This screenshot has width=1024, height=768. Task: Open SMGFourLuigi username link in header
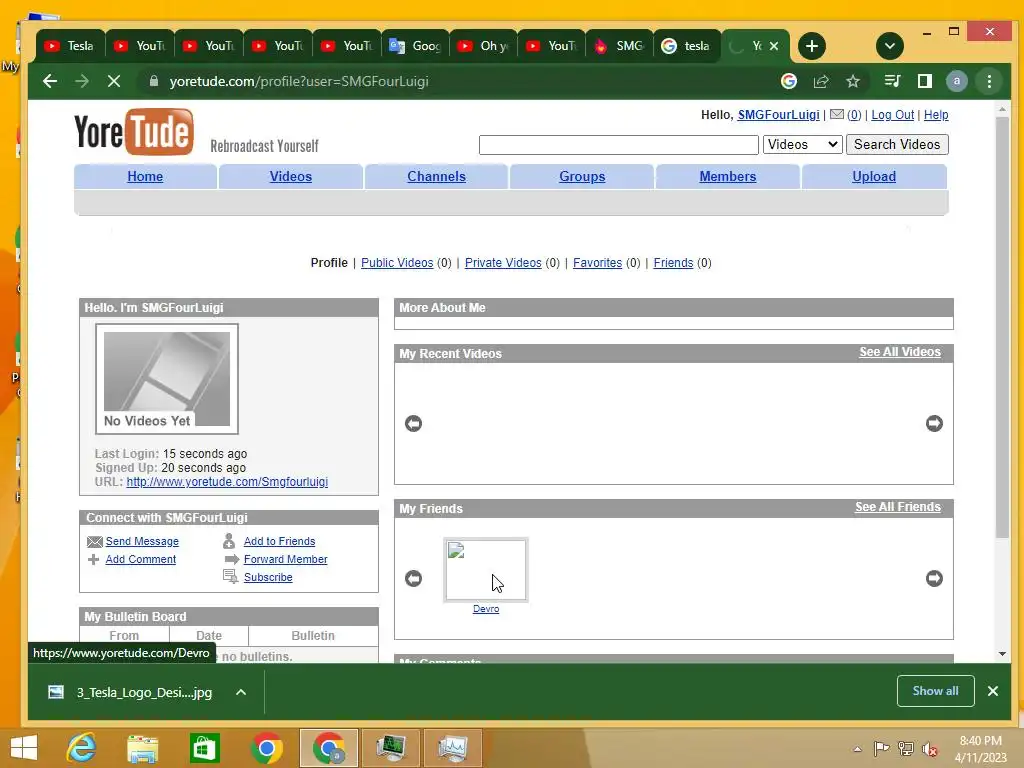(x=778, y=115)
